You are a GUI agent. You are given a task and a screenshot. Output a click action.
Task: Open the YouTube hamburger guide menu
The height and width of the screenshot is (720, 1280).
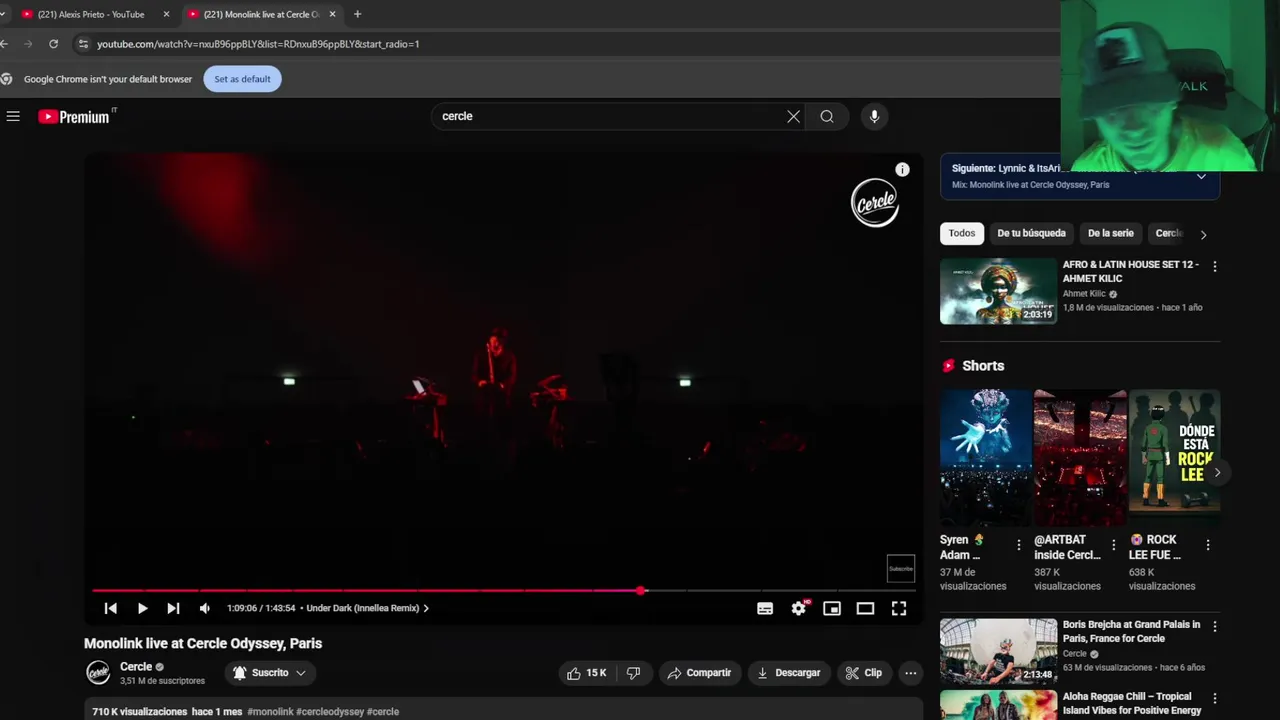click(13, 117)
